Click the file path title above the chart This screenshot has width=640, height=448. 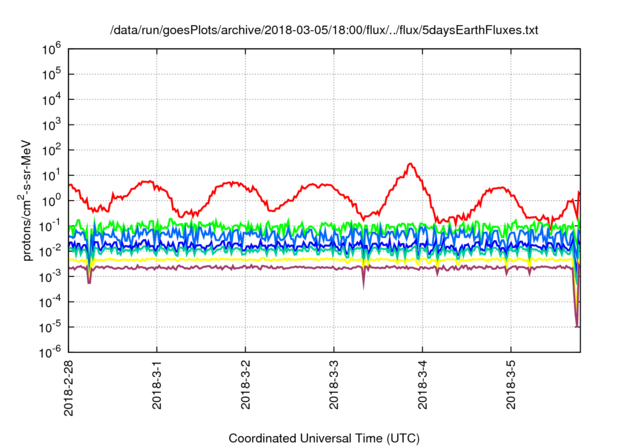coord(324,30)
